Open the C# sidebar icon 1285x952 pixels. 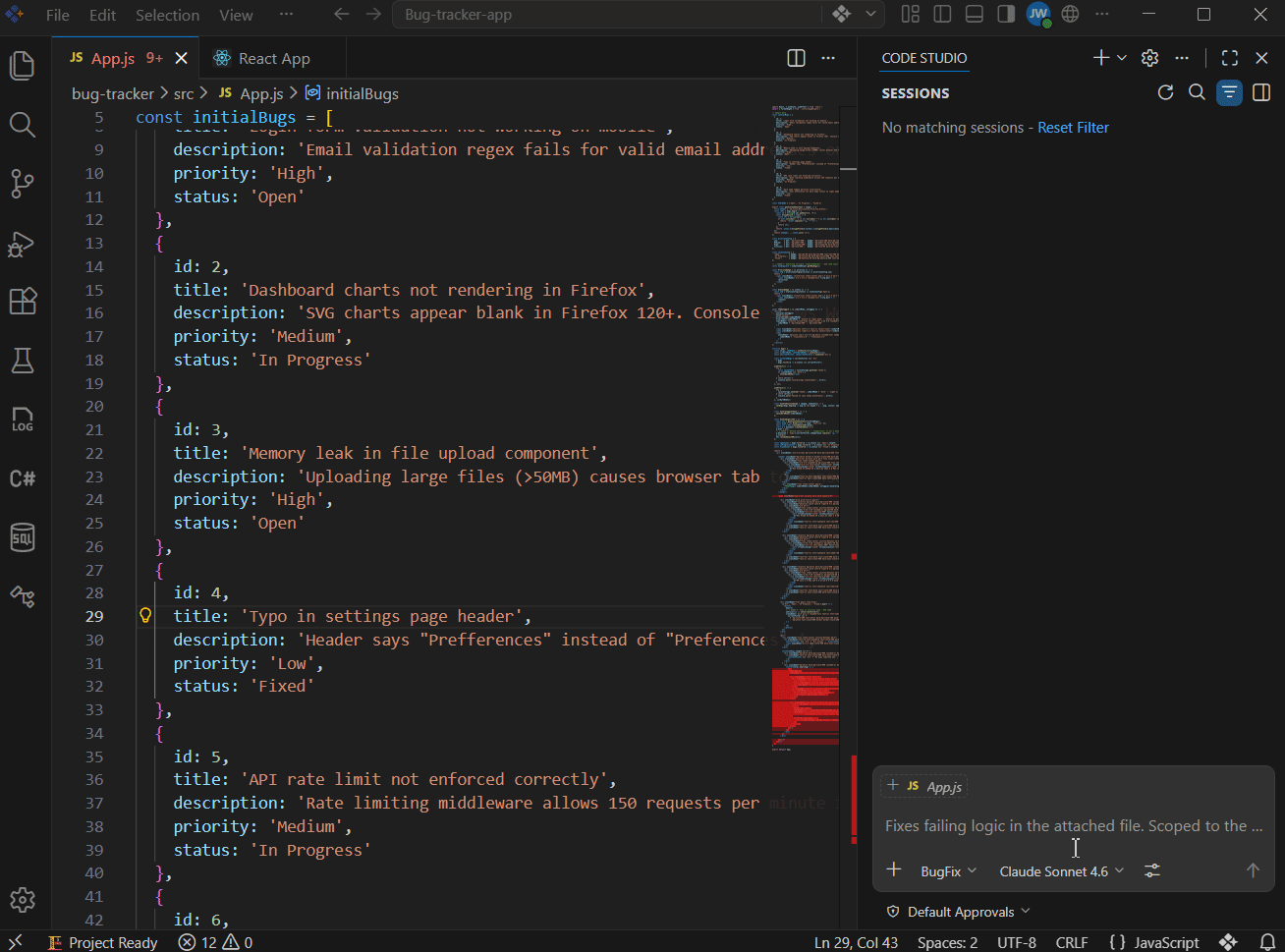tap(23, 478)
